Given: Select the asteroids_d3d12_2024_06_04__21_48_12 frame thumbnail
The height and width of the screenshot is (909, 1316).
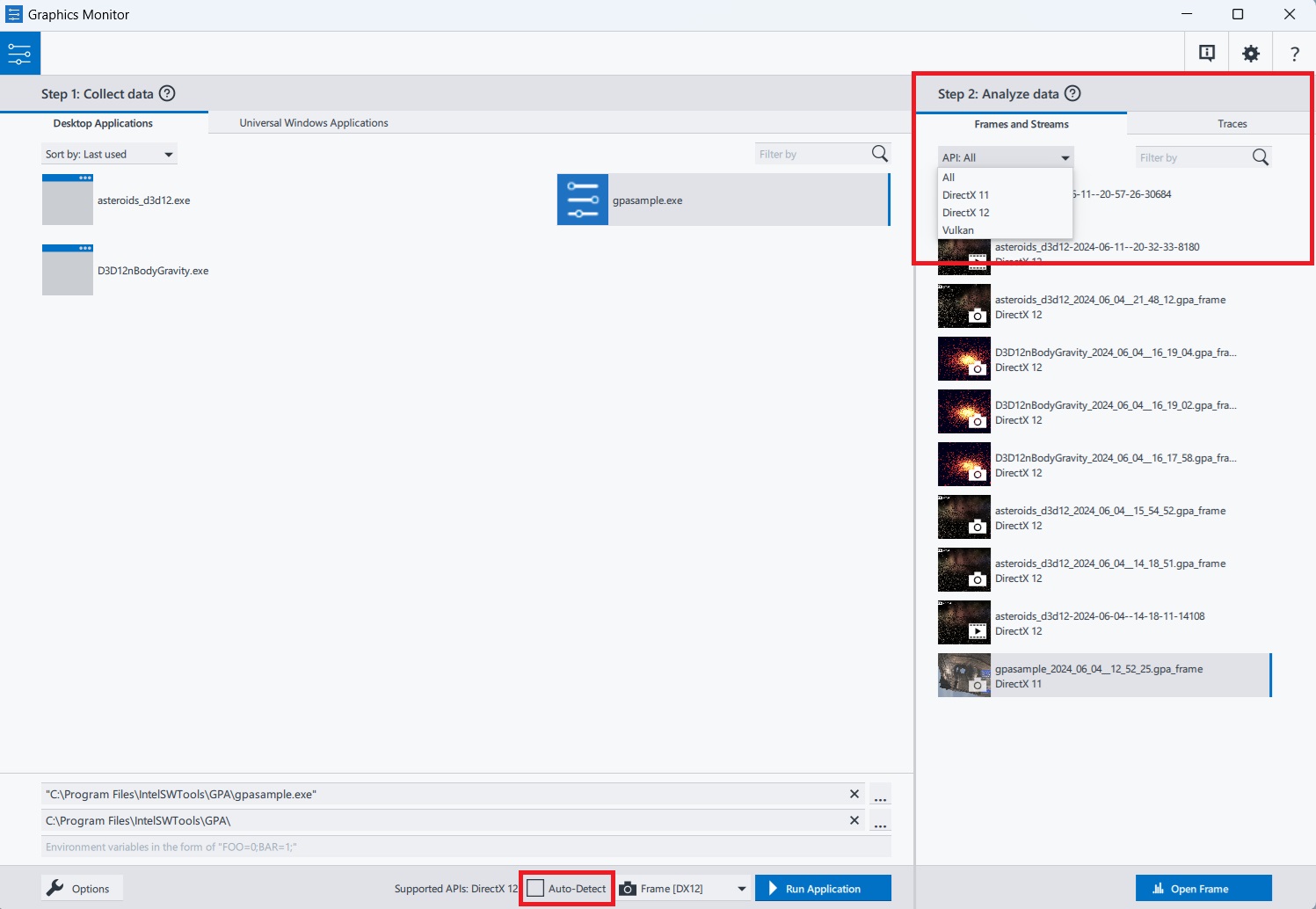Looking at the screenshot, I should 964,306.
